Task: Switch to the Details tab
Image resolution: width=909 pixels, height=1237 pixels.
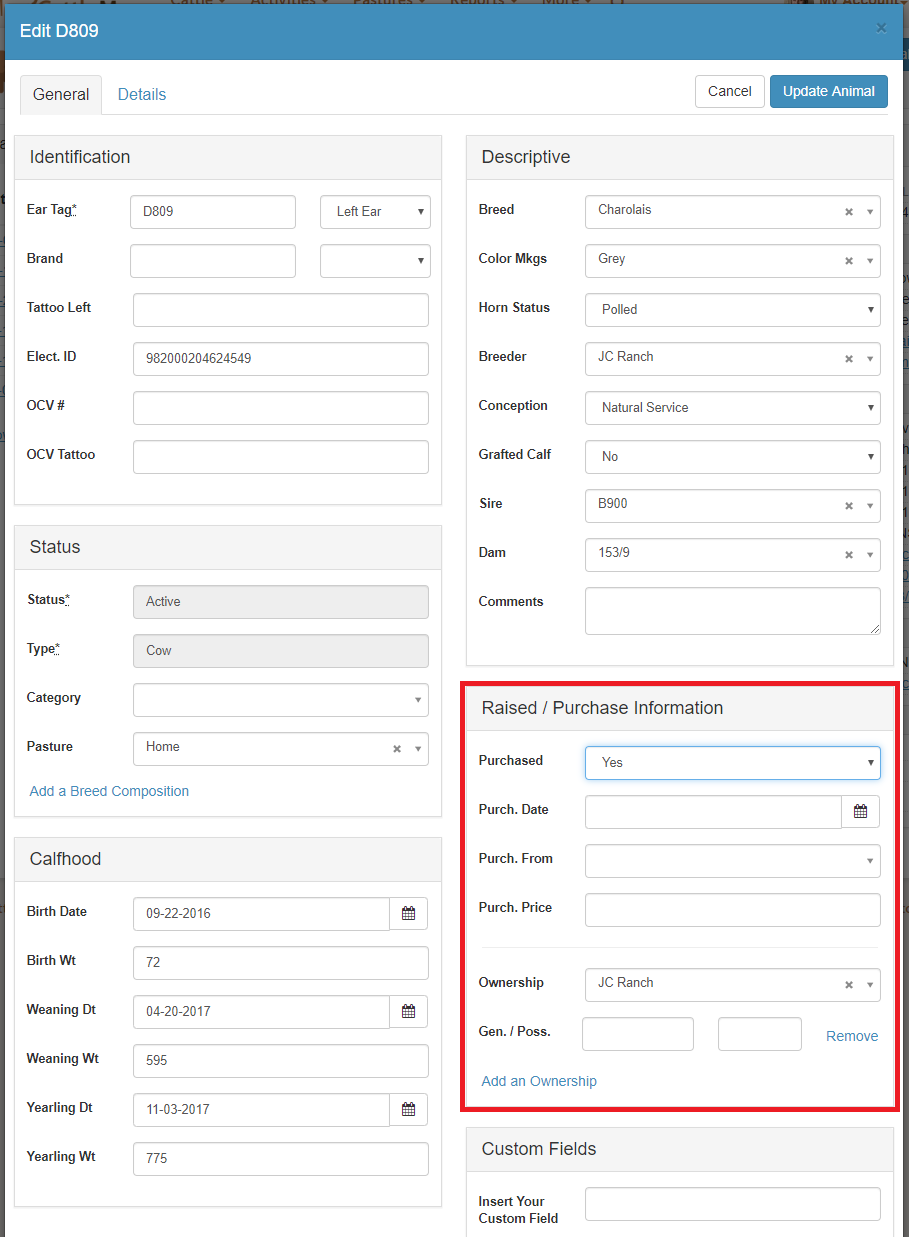Action: (x=141, y=94)
